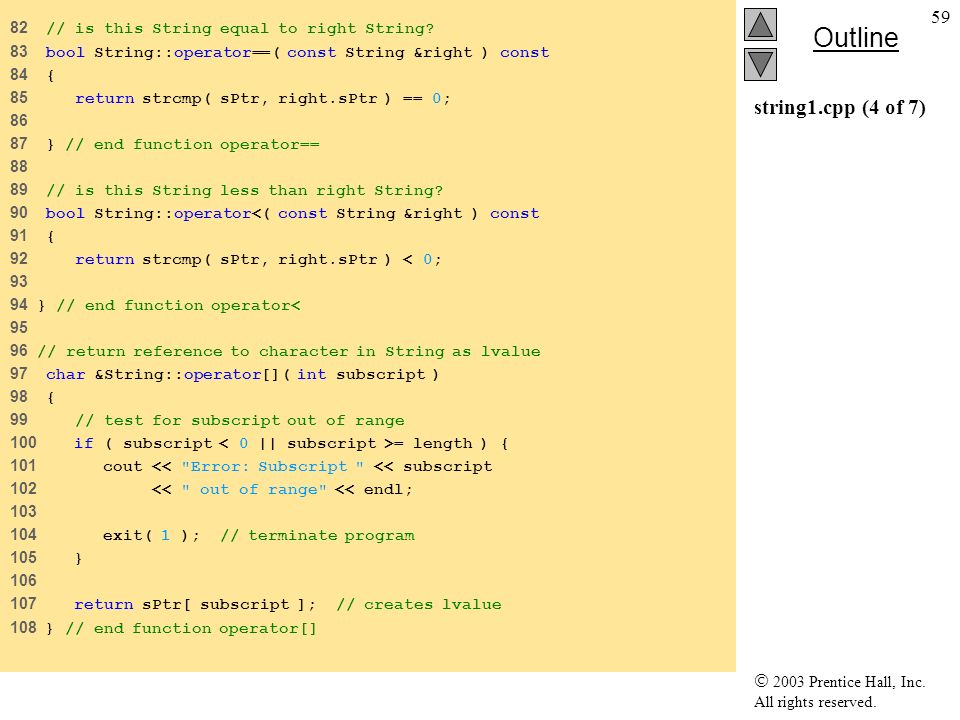This screenshot has height=720, width=960.
Task: Click return sPtr[ subscript ] line
Action: tap(195, 605)
